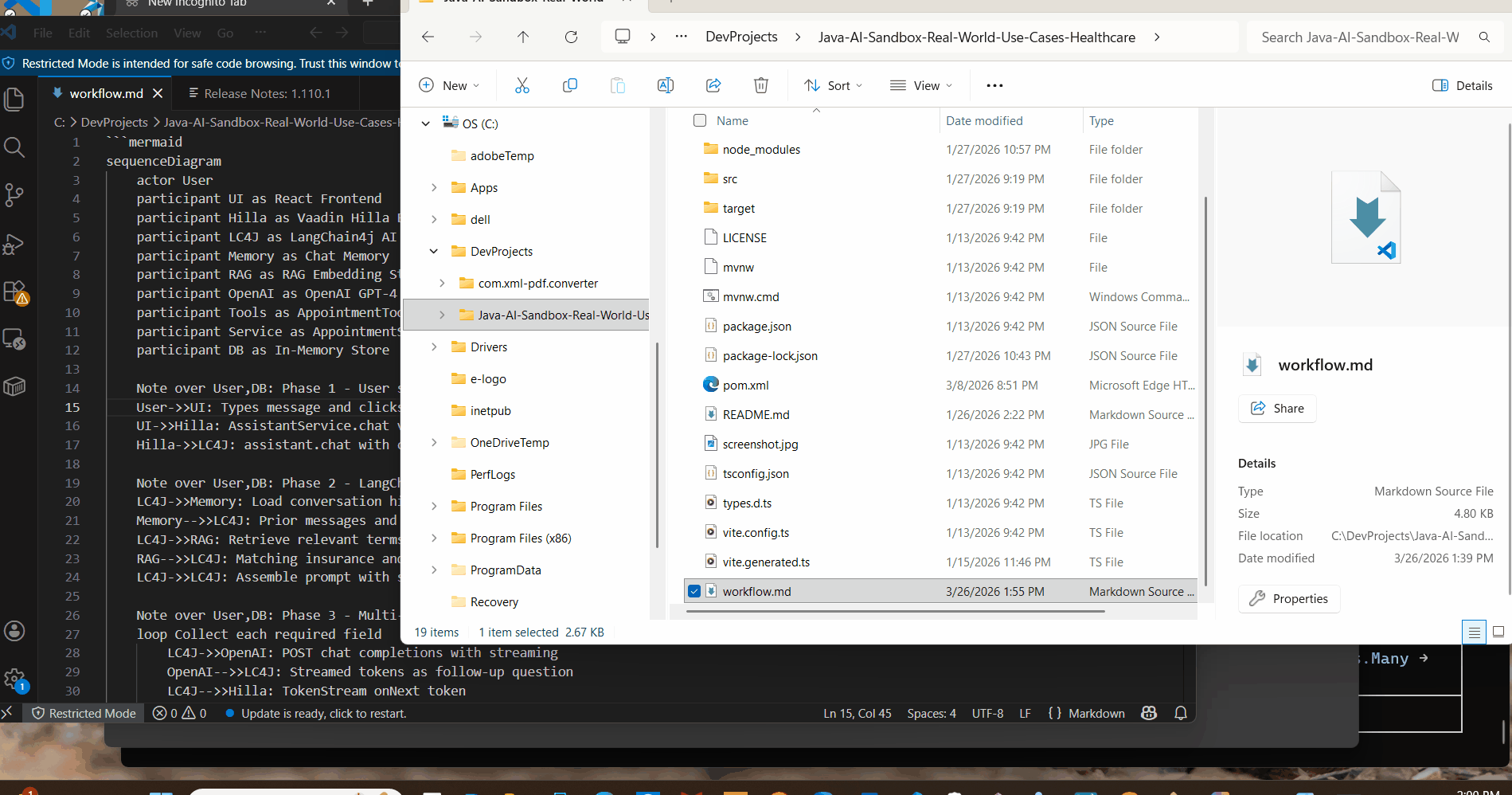
Task: Open the File menu in VS Code
Action: (43, 33)
